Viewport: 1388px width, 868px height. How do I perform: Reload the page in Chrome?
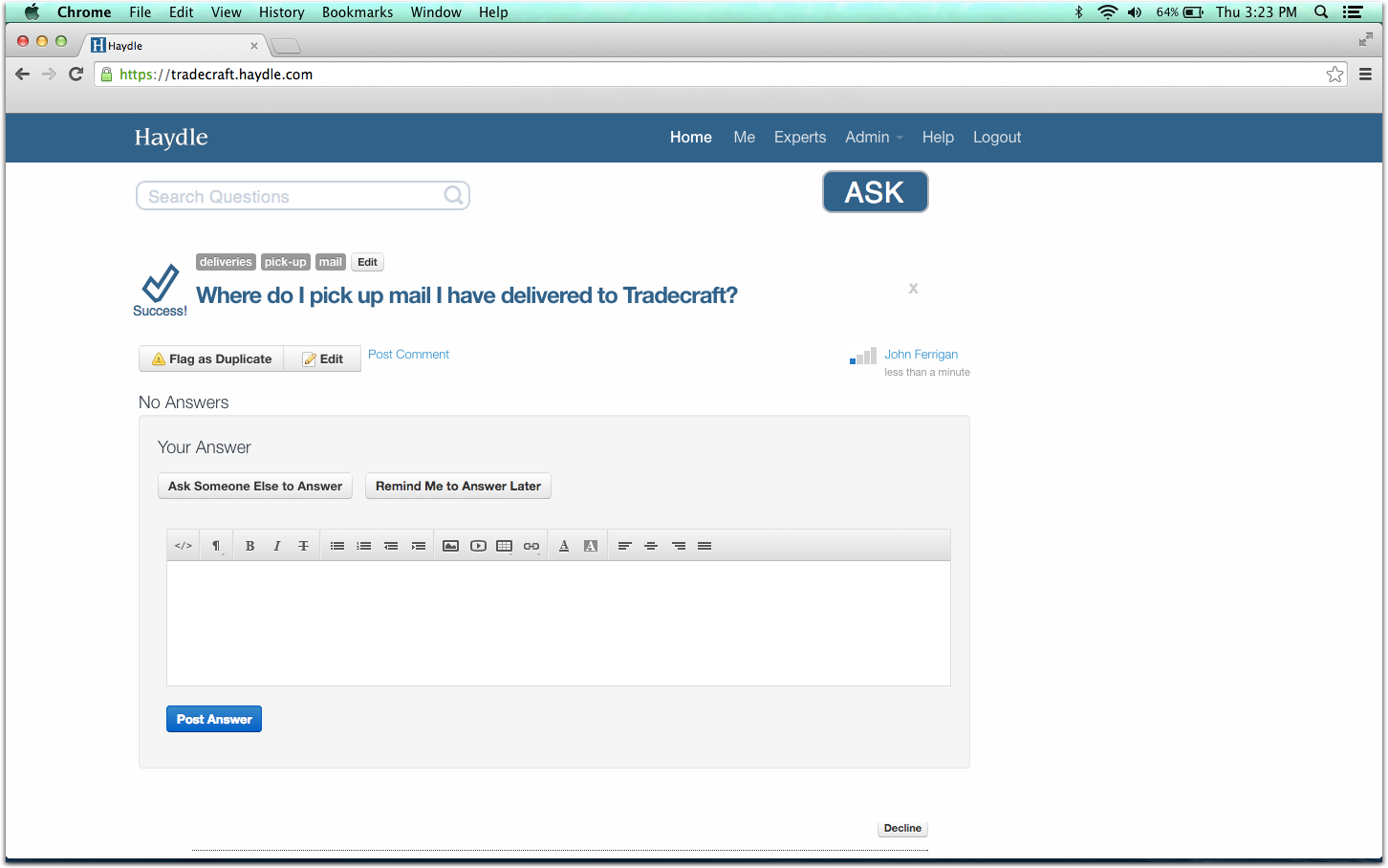(x=76, y=74)
